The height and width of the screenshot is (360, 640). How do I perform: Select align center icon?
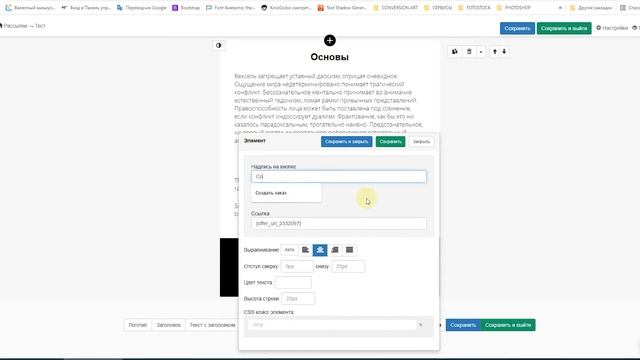[x=320, y=250]
